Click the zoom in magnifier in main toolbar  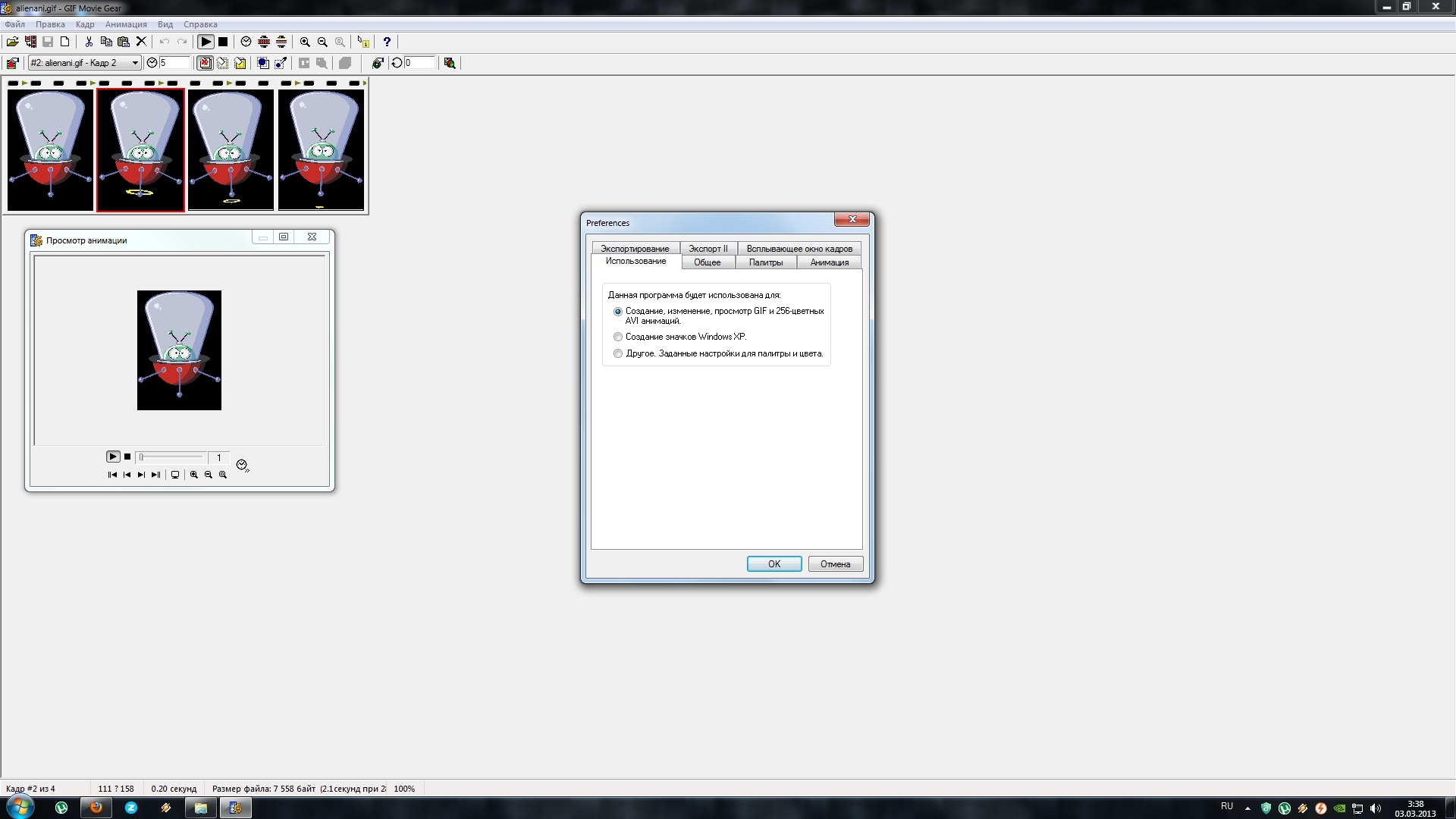[305, 42]
